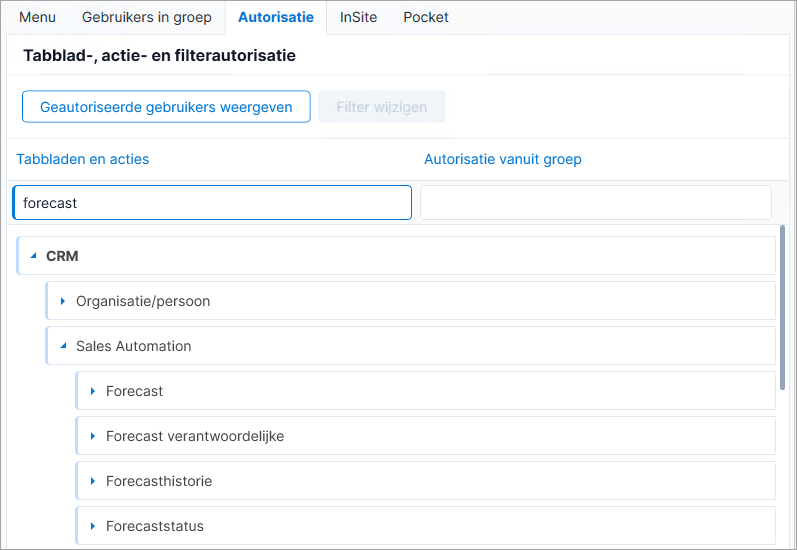Image resolution: width=797 pixels, height=550 pixels.
Task: Expand the Forecasthistorie node arrow
Action: [x=93, y=481]
